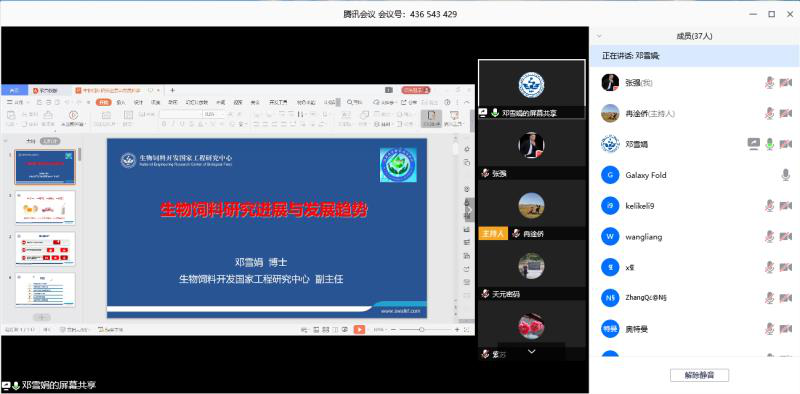Click the 邓雪娟的屏幕共享 tile

[532, 89]
